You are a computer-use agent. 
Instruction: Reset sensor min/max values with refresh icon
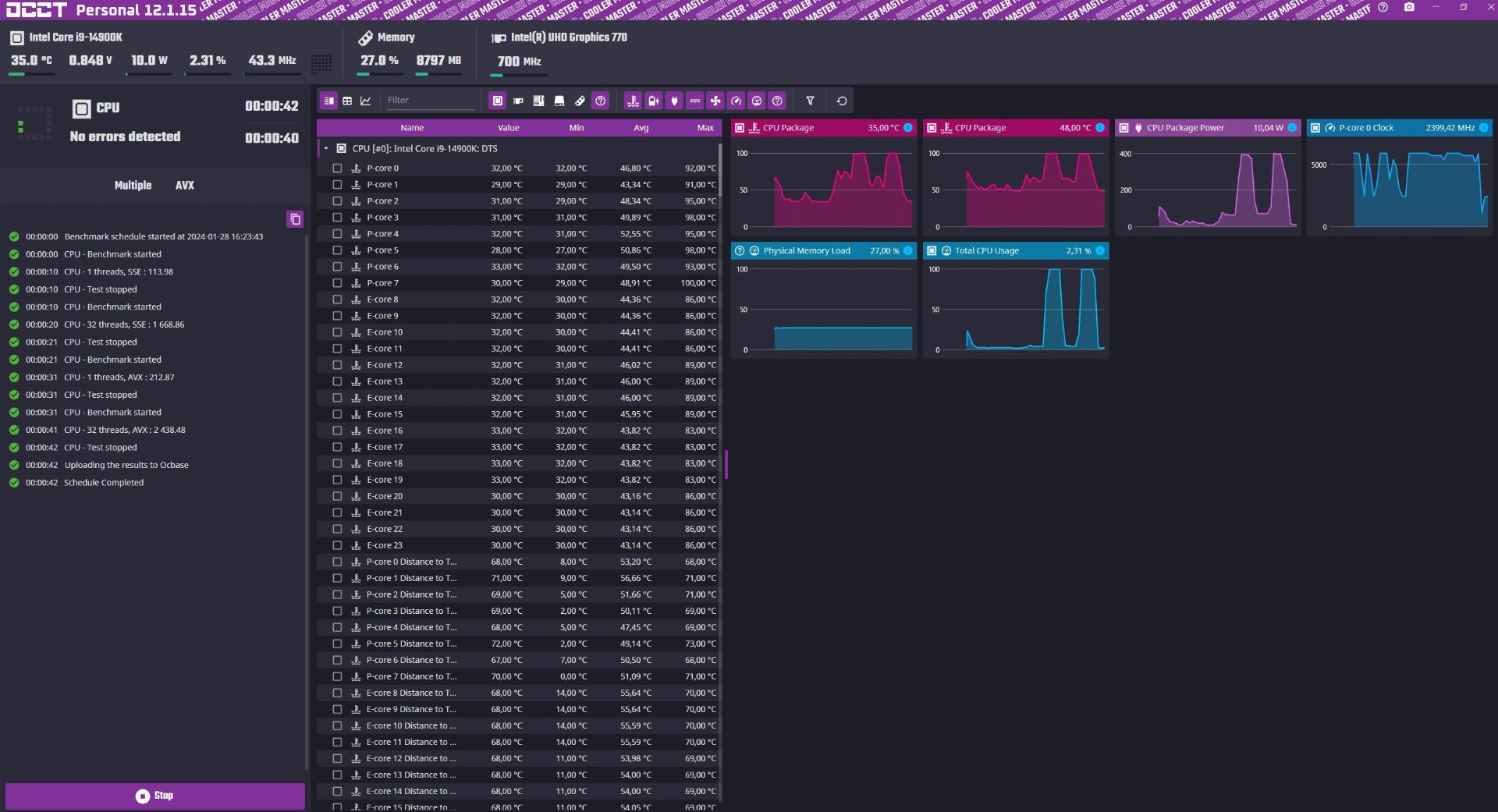point(842,101)
